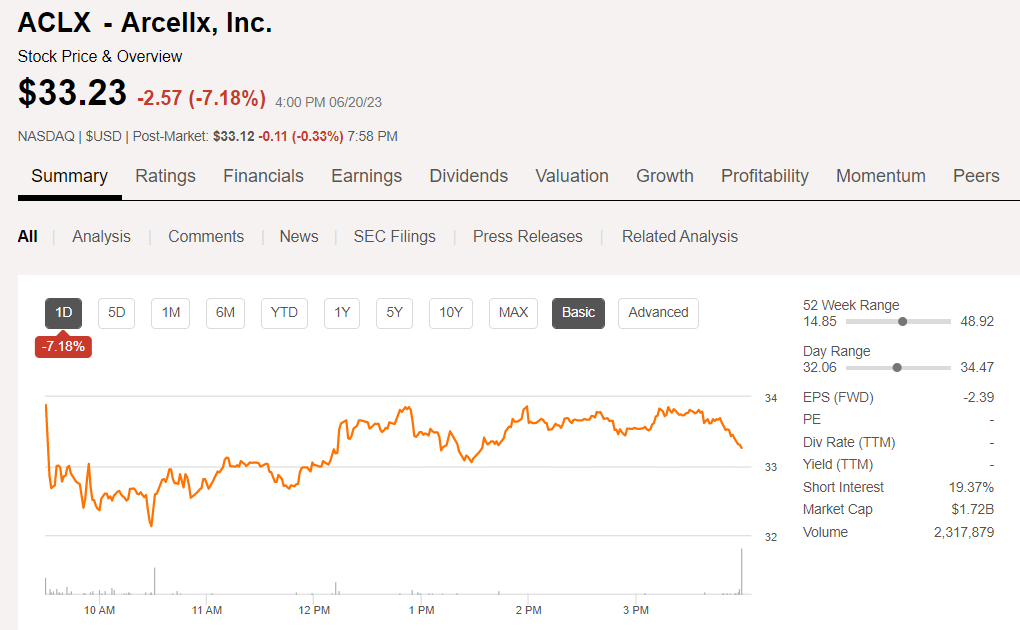
Task: Click the closing volume spike bar
Action: (742, 573)
